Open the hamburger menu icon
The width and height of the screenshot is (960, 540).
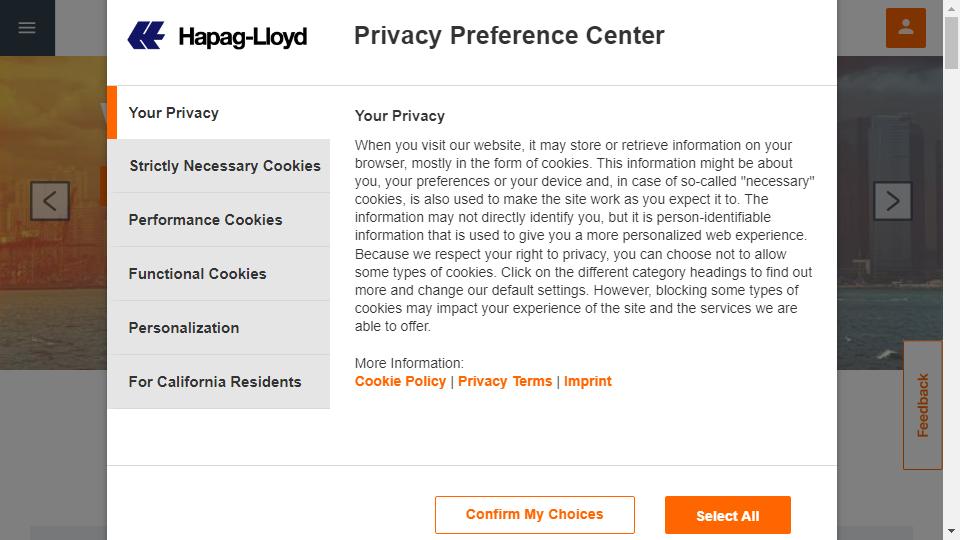tap(27, 28)
